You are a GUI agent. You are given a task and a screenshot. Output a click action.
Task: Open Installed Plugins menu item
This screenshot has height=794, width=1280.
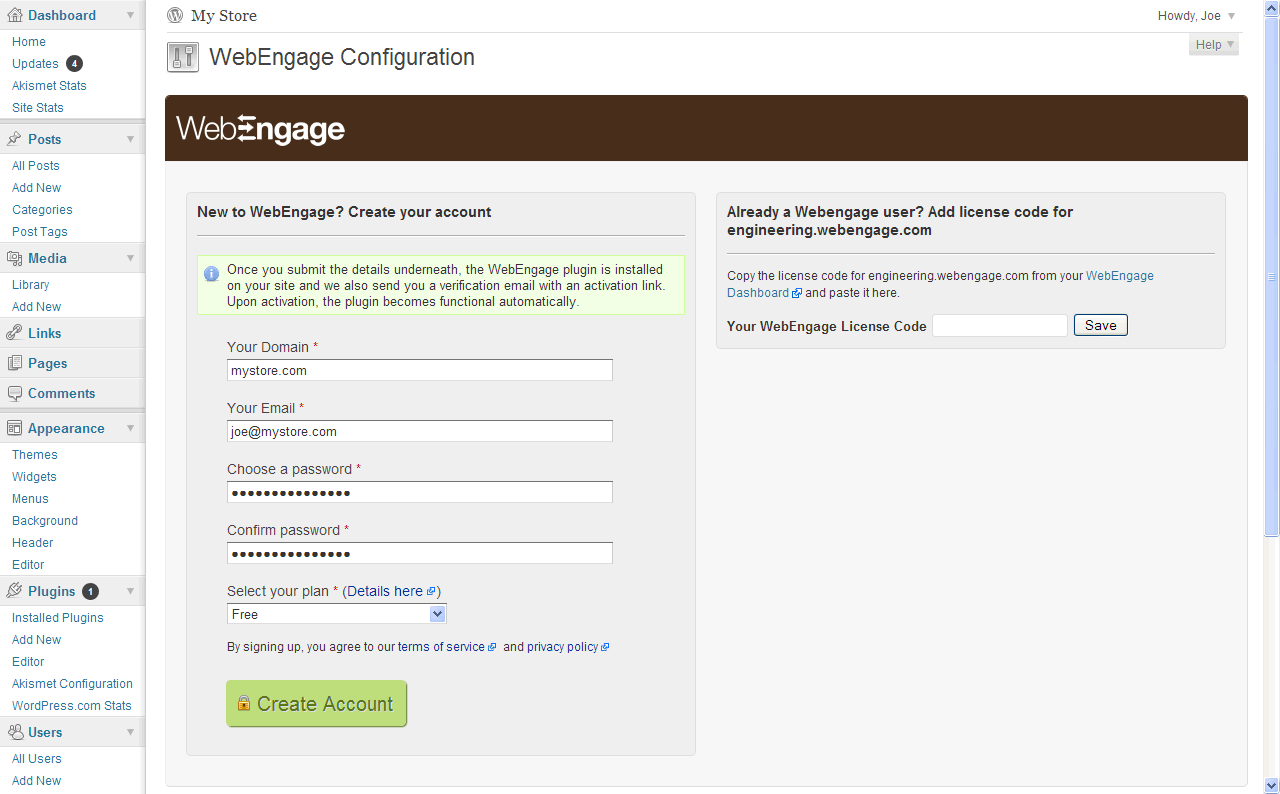pos(57,618)
